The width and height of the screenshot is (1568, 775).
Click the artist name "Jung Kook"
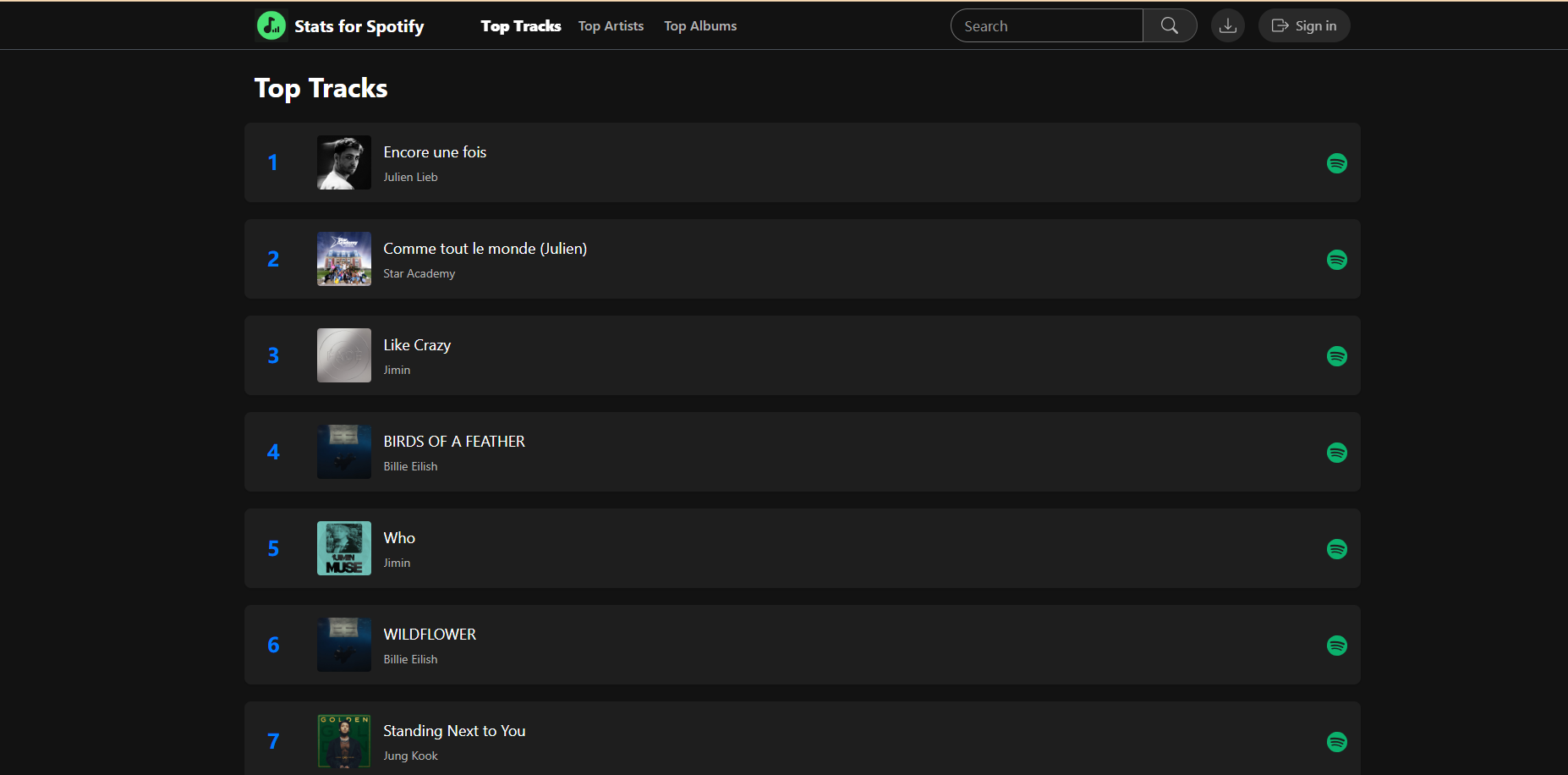coord(410,756)
